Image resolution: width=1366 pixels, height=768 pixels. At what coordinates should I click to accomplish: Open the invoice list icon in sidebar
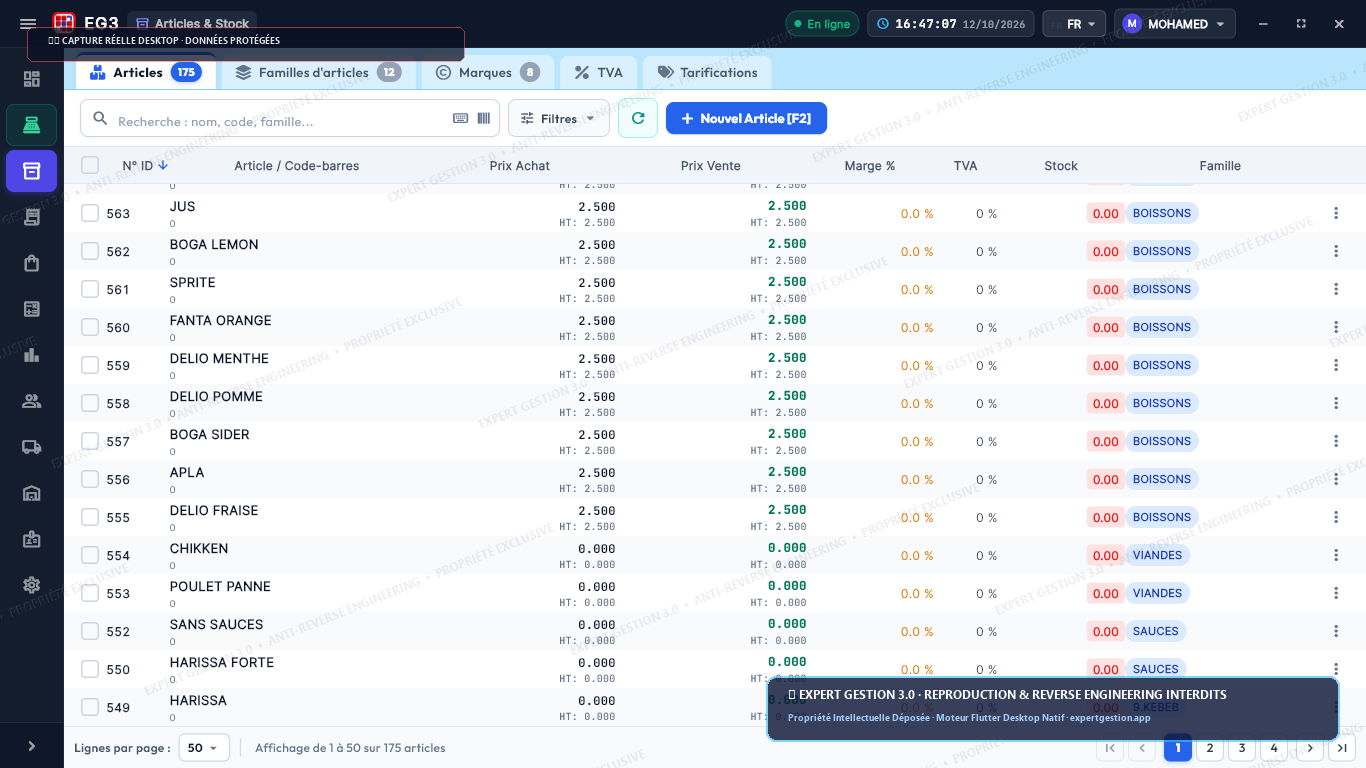32,309
